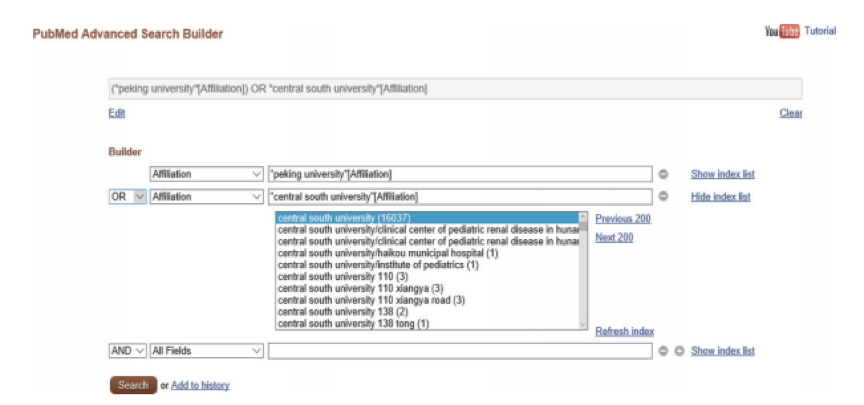Select "central south university 110 xiangya (3)"
Screen dimensions: 864x405
coord(360,288)
